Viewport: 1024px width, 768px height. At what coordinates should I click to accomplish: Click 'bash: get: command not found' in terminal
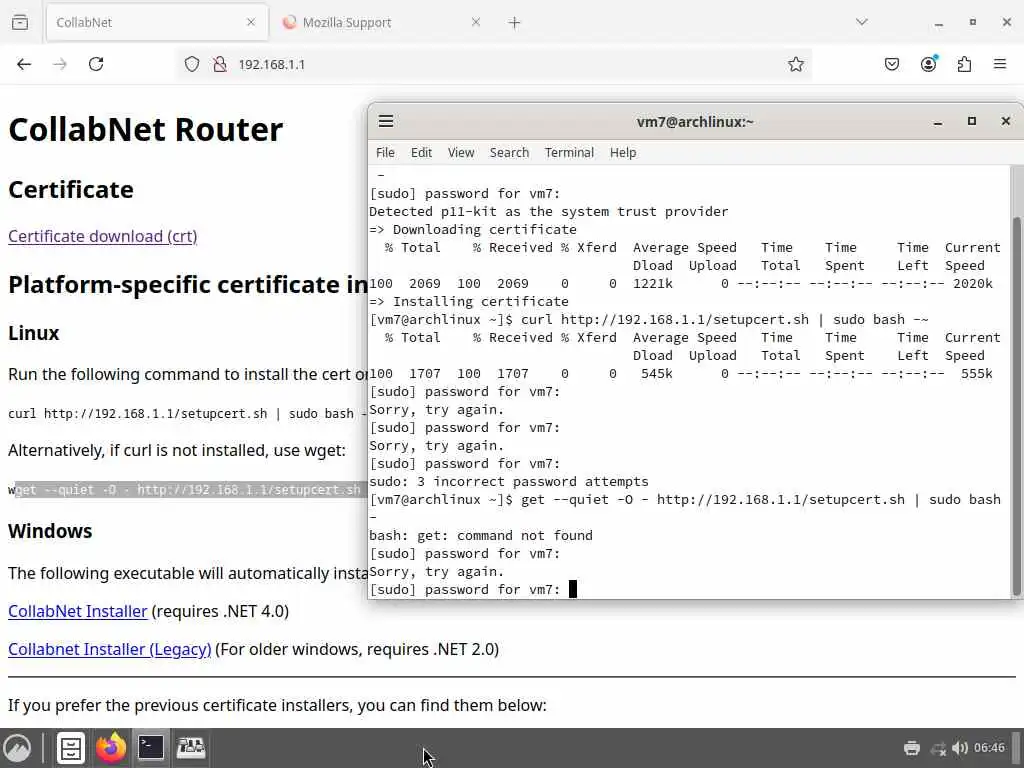tap(481, 536)
